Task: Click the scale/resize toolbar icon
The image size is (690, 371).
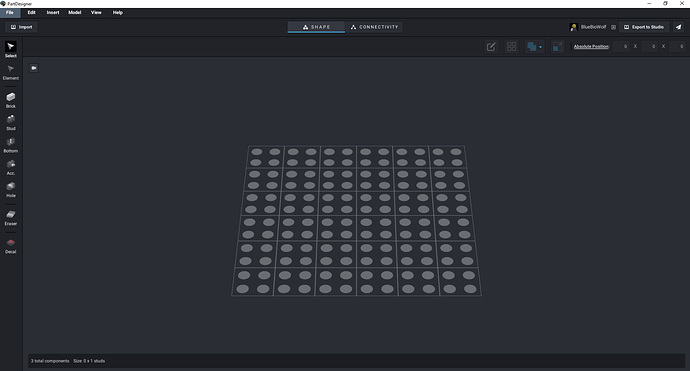Action: click(x=557, y=46)
